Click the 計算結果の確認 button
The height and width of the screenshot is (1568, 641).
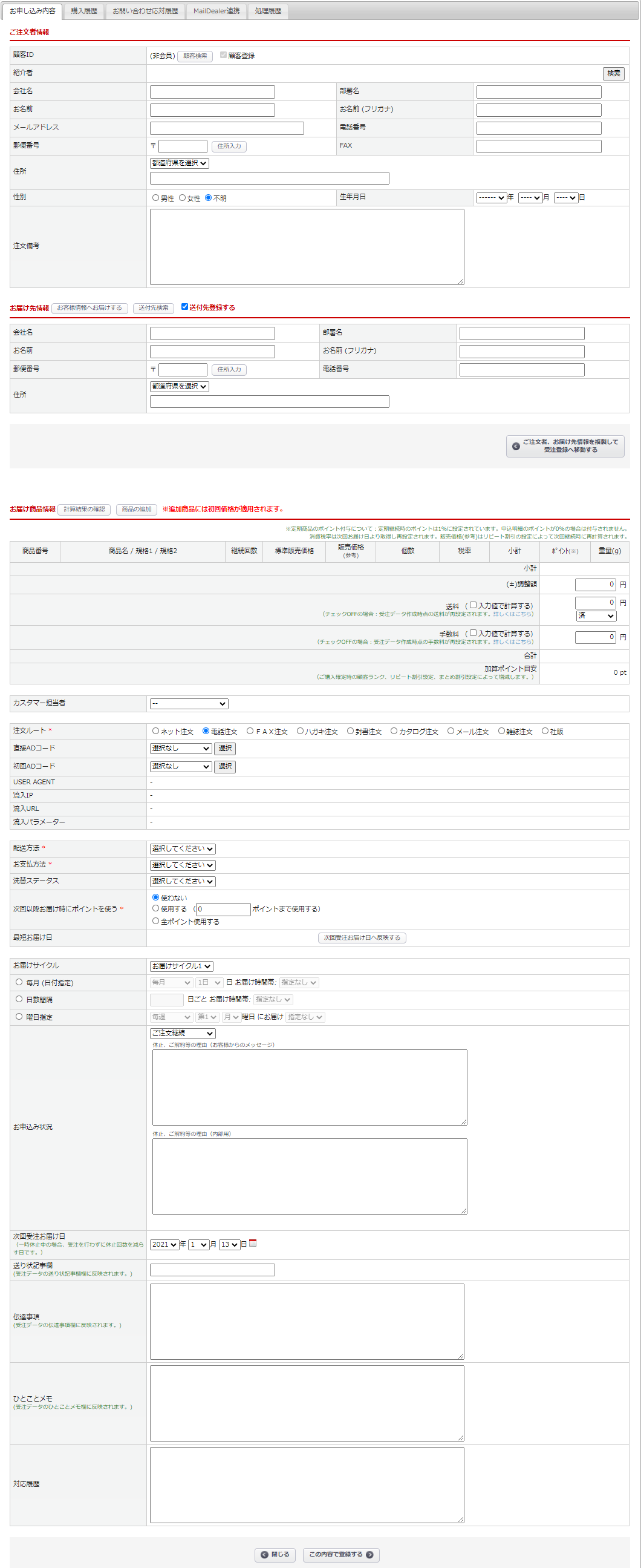84,510
